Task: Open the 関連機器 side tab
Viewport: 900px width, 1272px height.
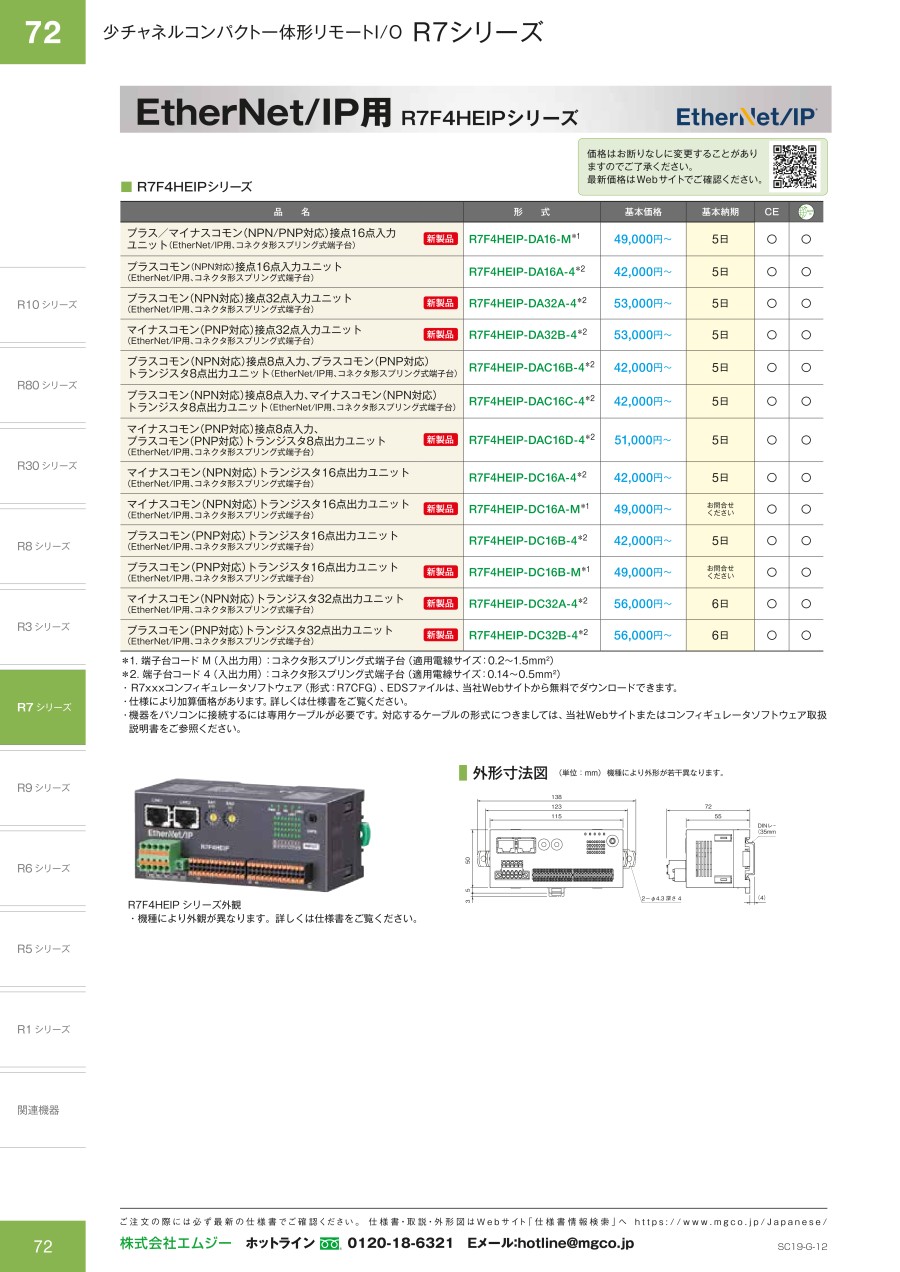Action: (43, 1110)
